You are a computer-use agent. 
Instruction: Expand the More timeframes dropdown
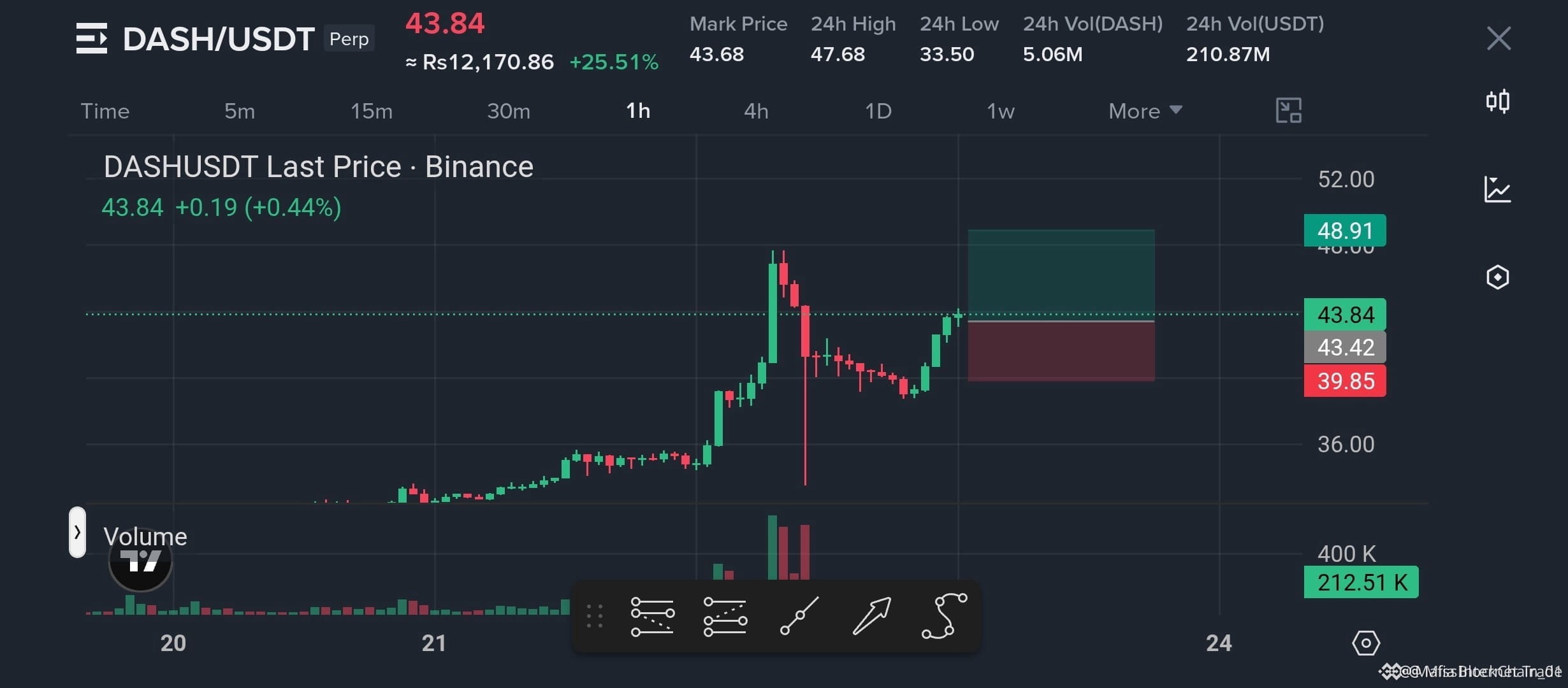click(1145, 111)
